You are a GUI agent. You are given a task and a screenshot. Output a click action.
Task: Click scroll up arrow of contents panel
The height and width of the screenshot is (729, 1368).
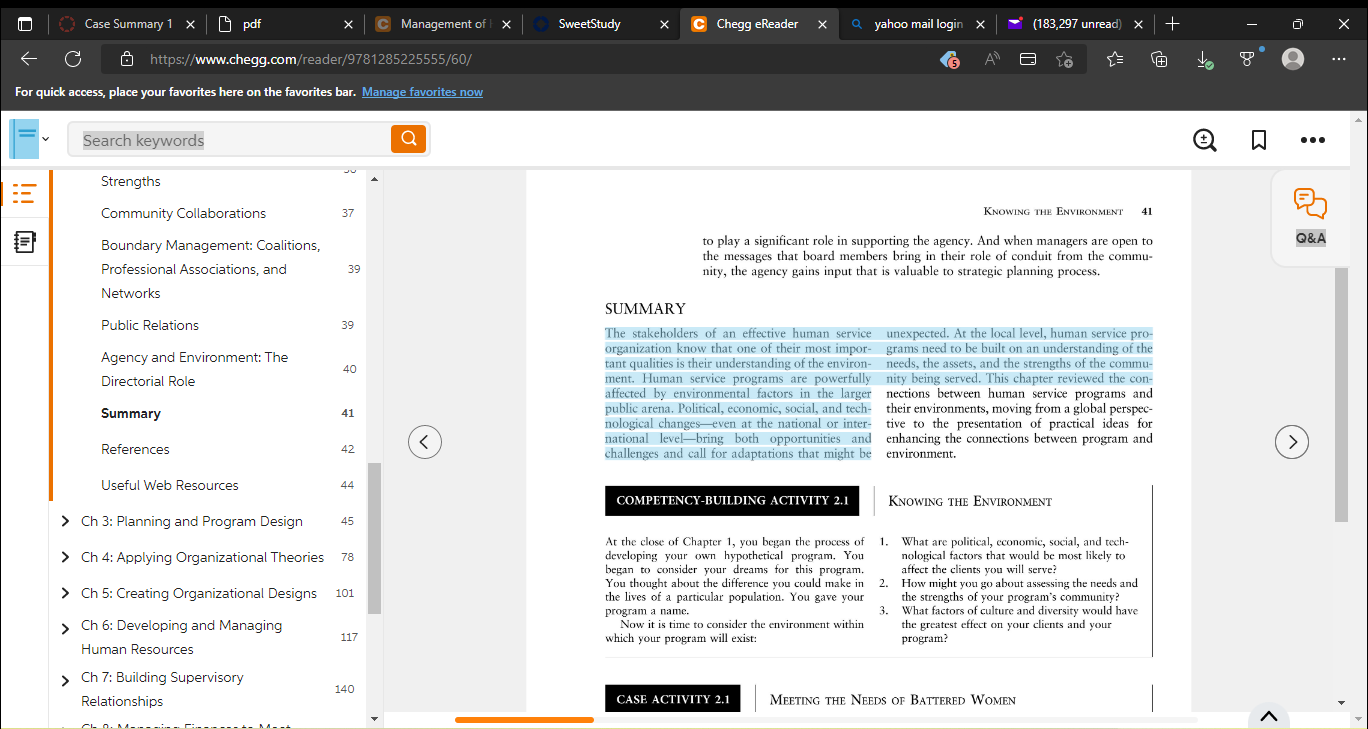pyautogui.click(x=374, y=179)
